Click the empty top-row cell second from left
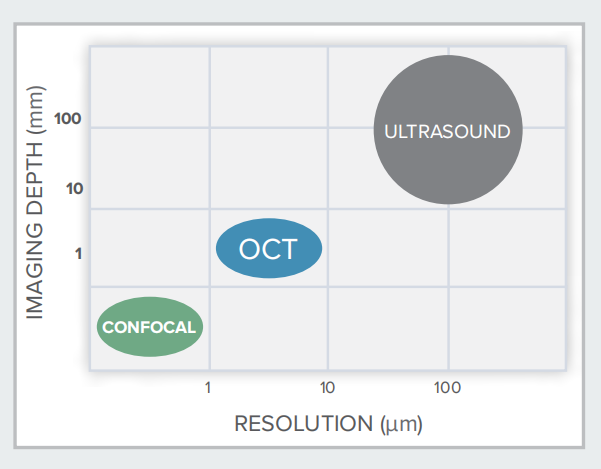601x469 pixels. 268,86
